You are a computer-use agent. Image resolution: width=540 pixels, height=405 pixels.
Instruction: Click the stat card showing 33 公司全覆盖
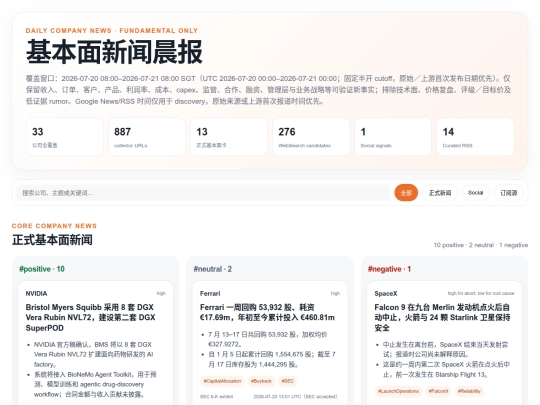[x=64, y=137]
